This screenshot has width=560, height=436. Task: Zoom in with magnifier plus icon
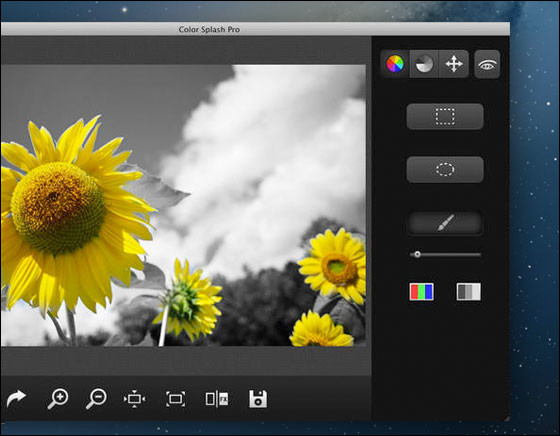(x=58, y=399)
